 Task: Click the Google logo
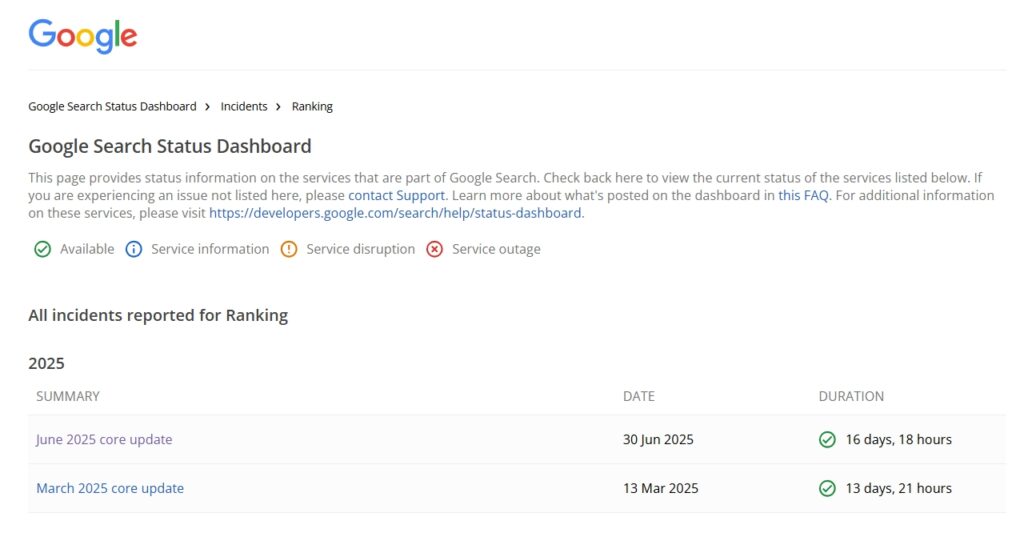83,35
